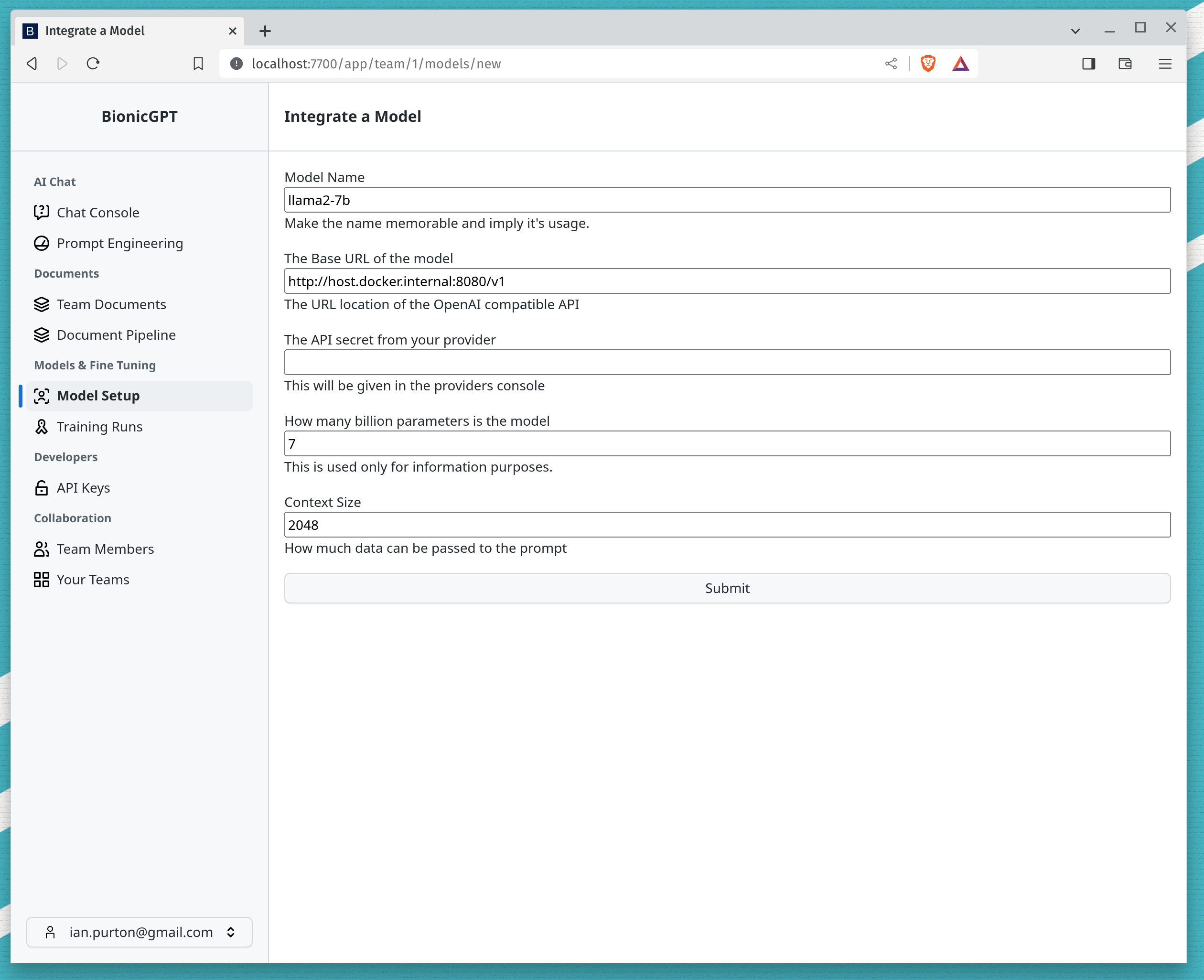
Task: Open Brave Shields lion icon
Action: pos(928,63)
